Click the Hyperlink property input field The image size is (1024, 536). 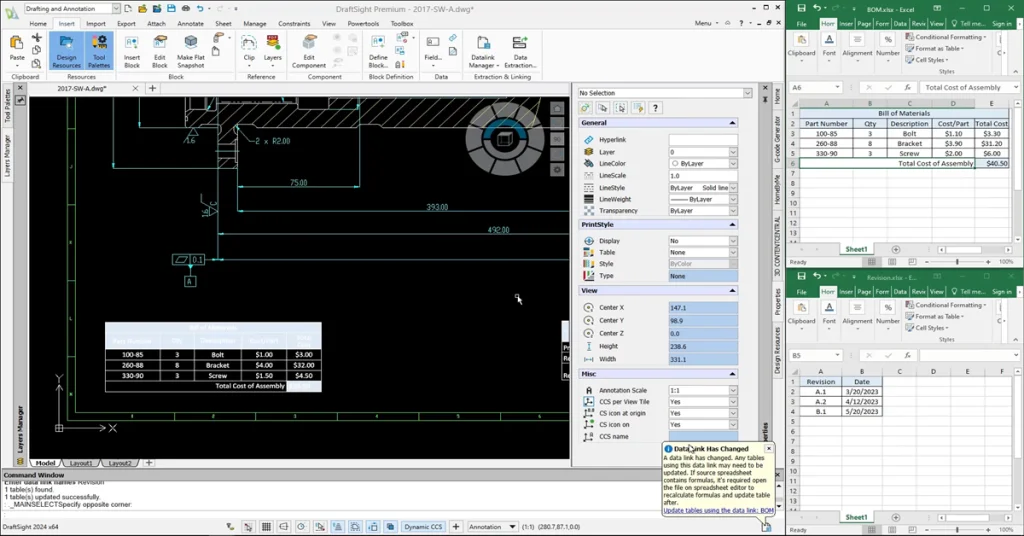tap(702, 140)
